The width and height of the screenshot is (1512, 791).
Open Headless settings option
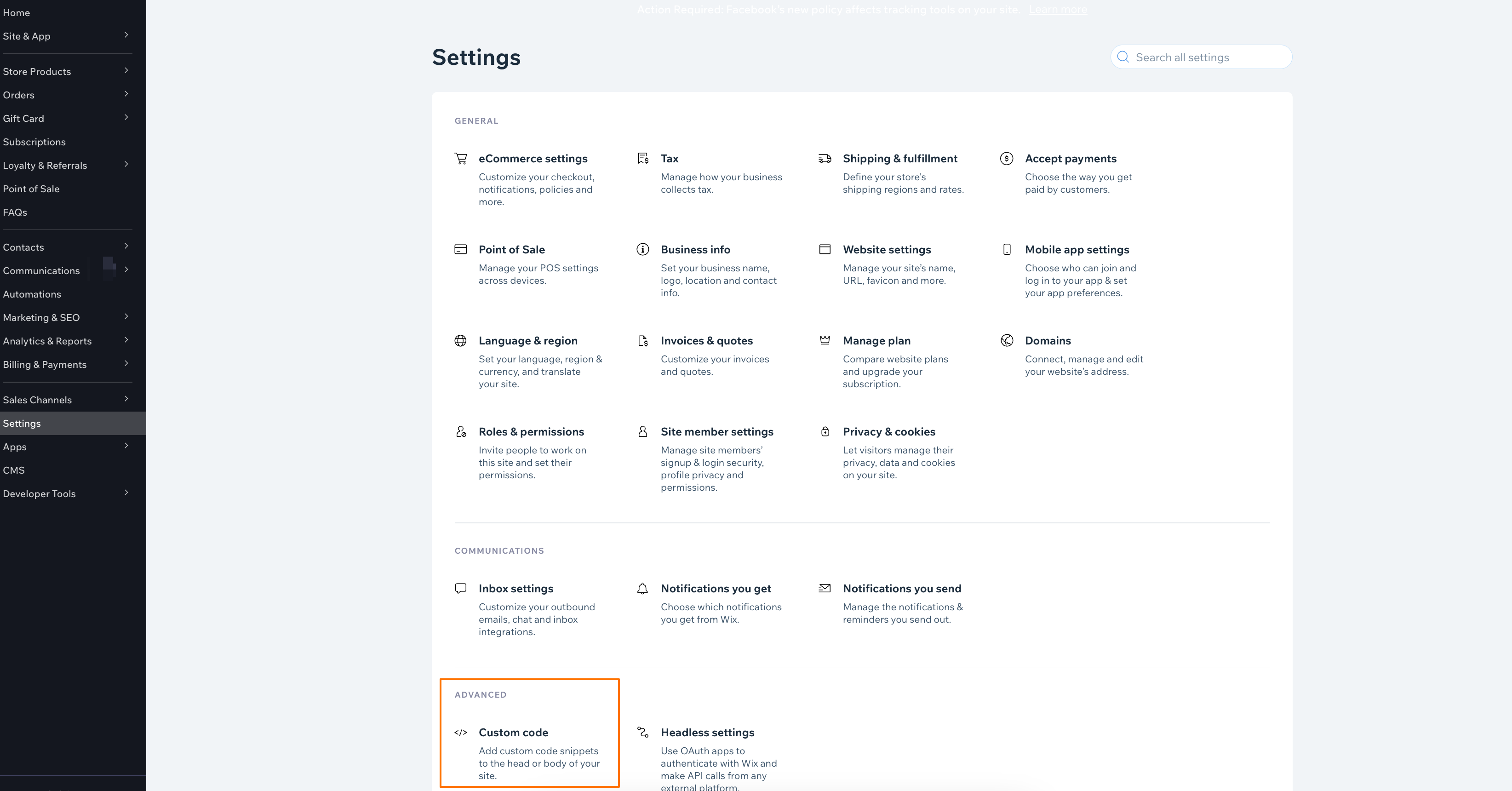coord(707,732)
